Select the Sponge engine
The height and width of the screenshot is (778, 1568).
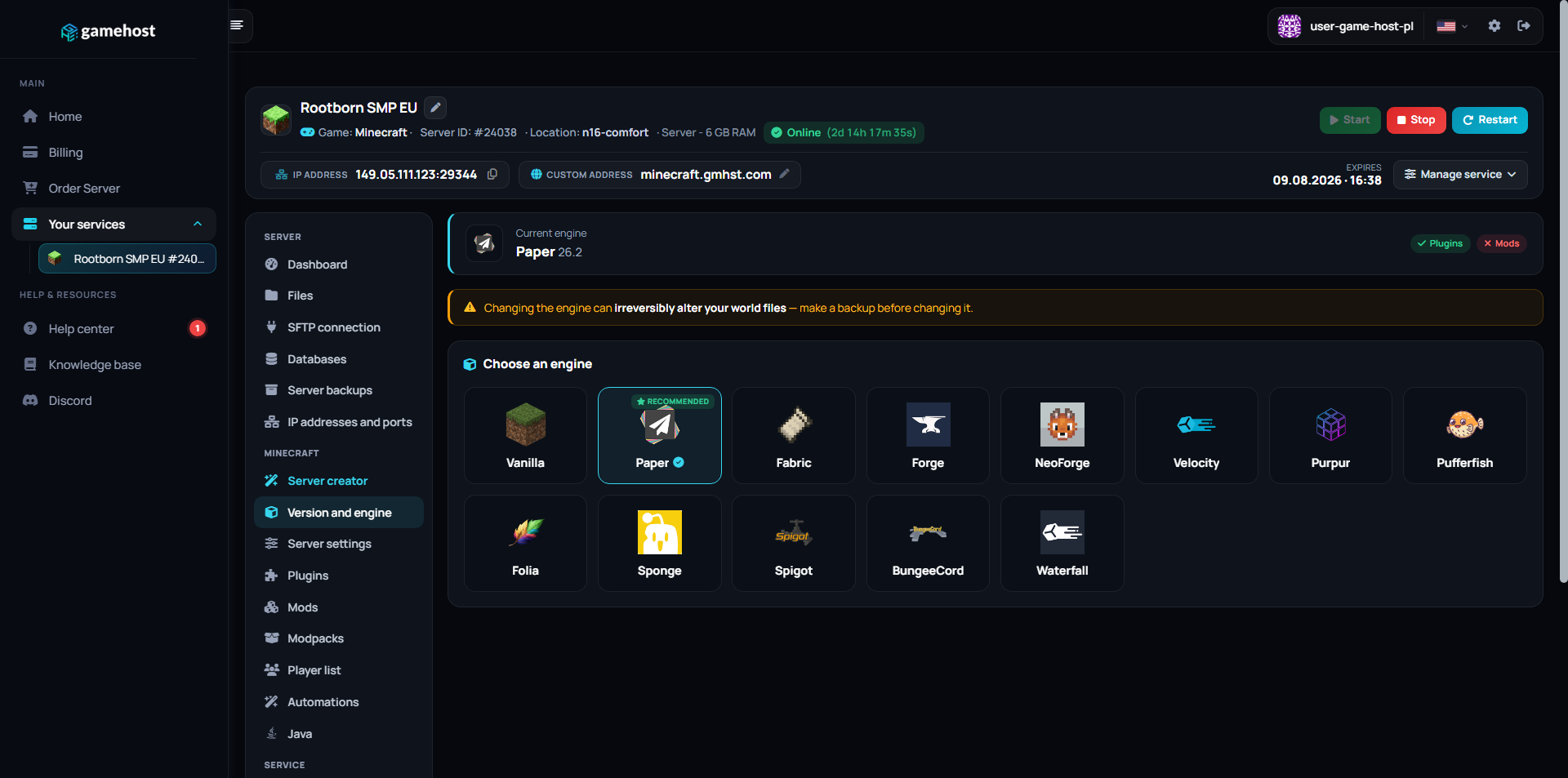point(660,543)
